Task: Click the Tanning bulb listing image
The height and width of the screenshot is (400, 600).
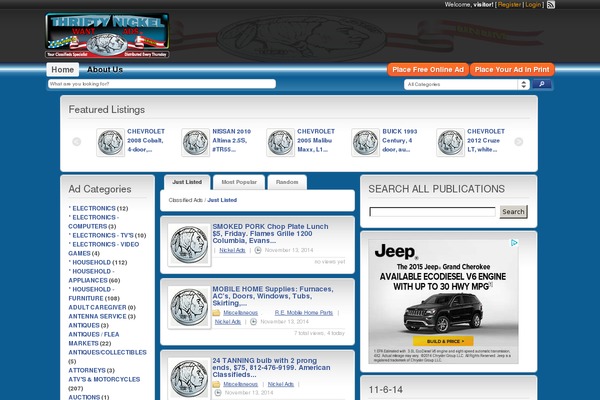Action: (x=189, y=378)
